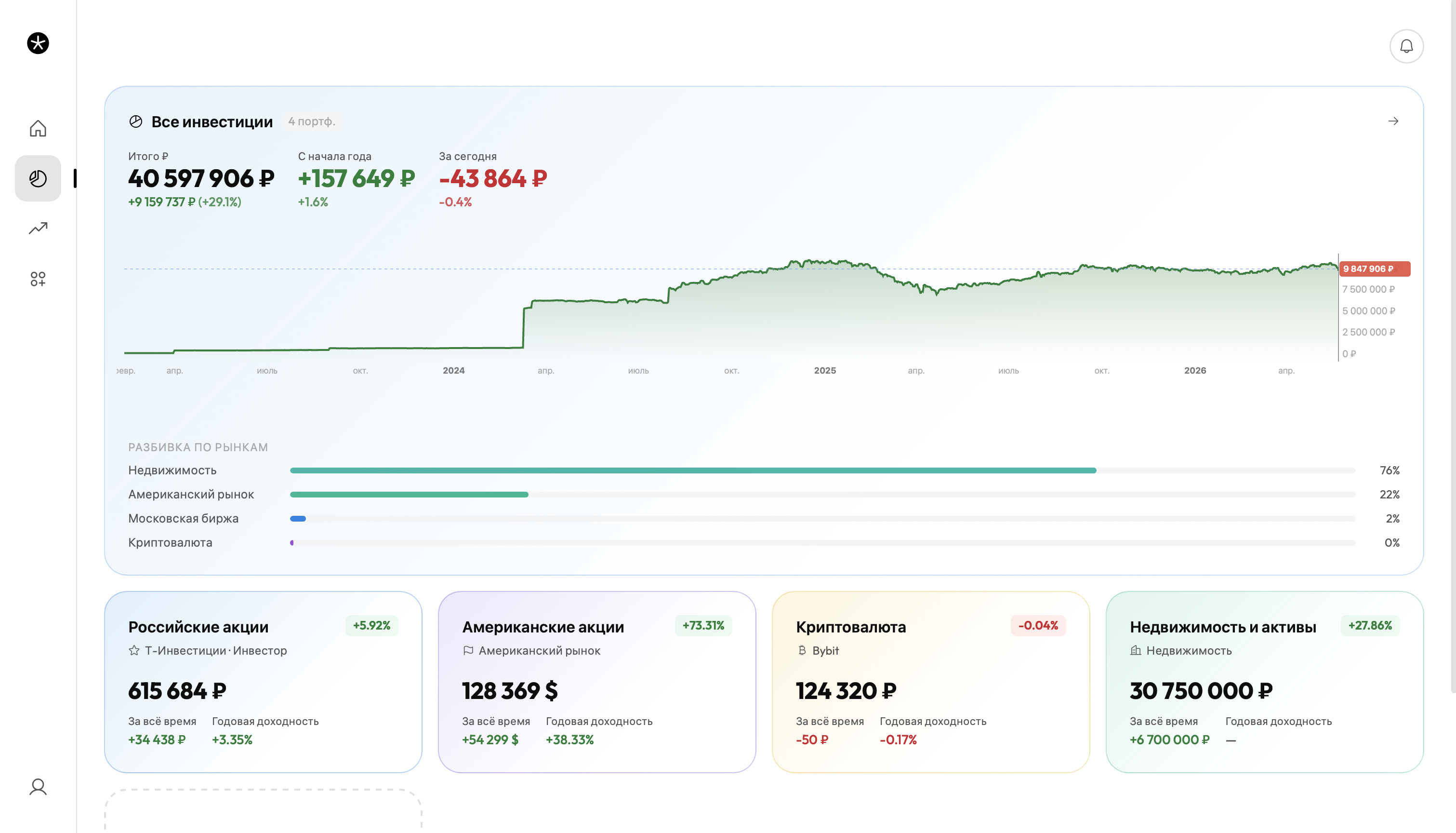The image size is (1456, 833).
Task: Click the asterisk app logo
Action: coord(38,43)
